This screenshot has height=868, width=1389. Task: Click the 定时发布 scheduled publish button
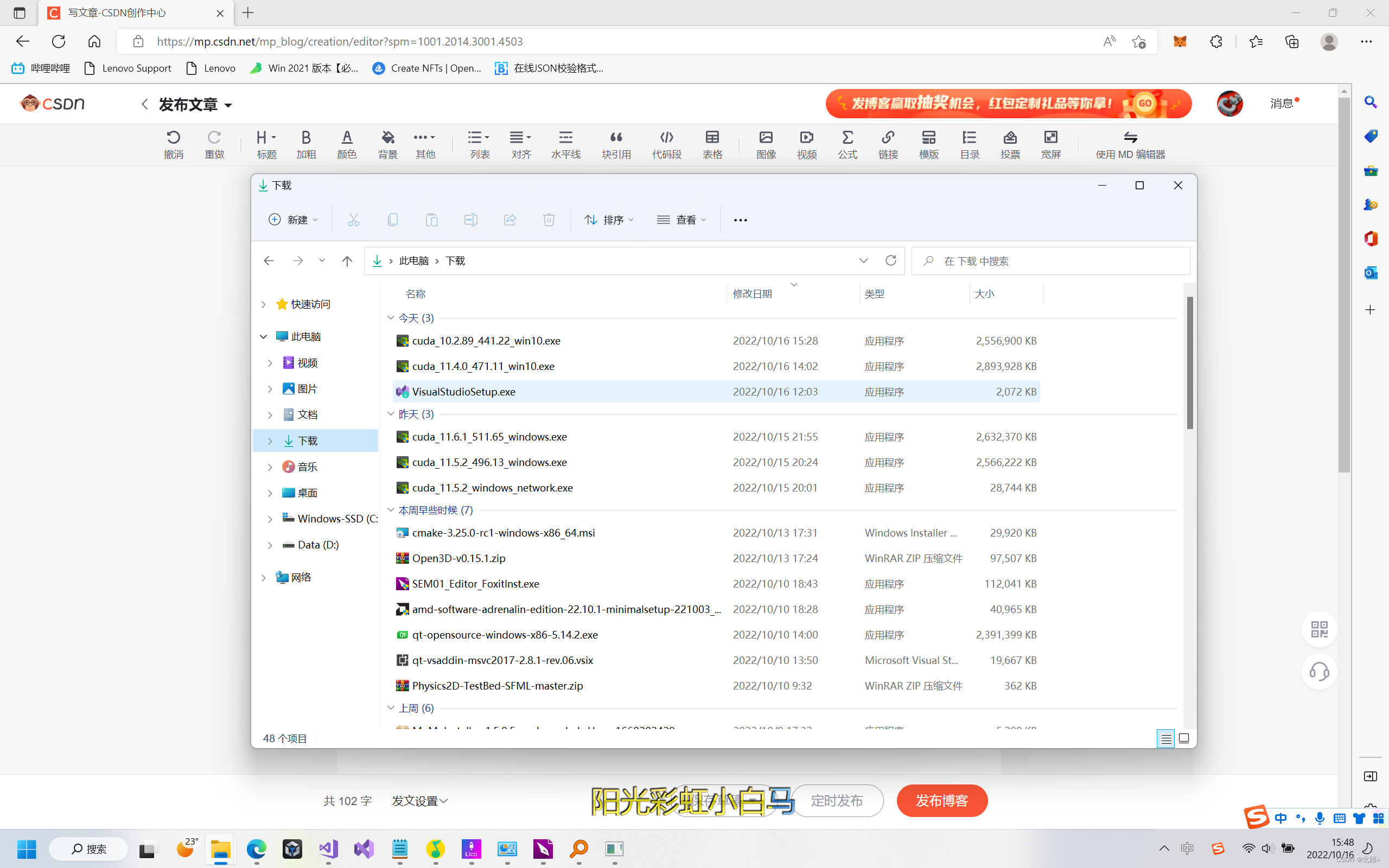836,800
